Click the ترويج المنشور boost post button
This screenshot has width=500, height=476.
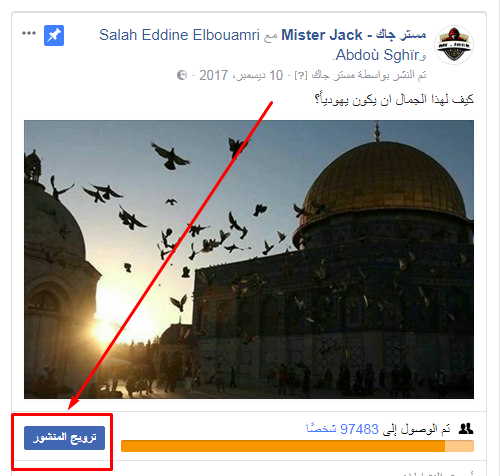(x=64, y=438)
